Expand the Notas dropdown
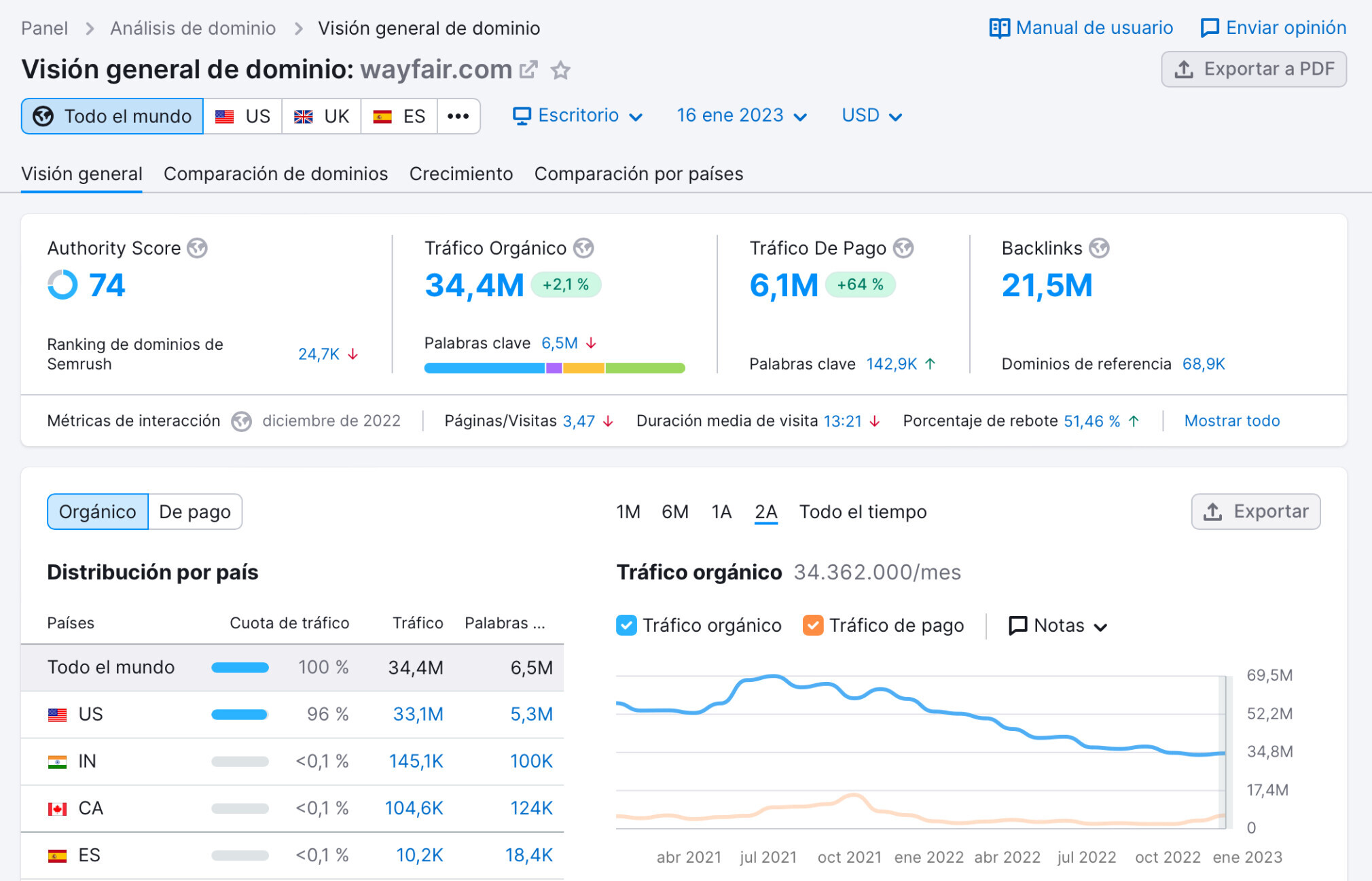Viewport: 1372px width, 881px height. point(1058,626)
